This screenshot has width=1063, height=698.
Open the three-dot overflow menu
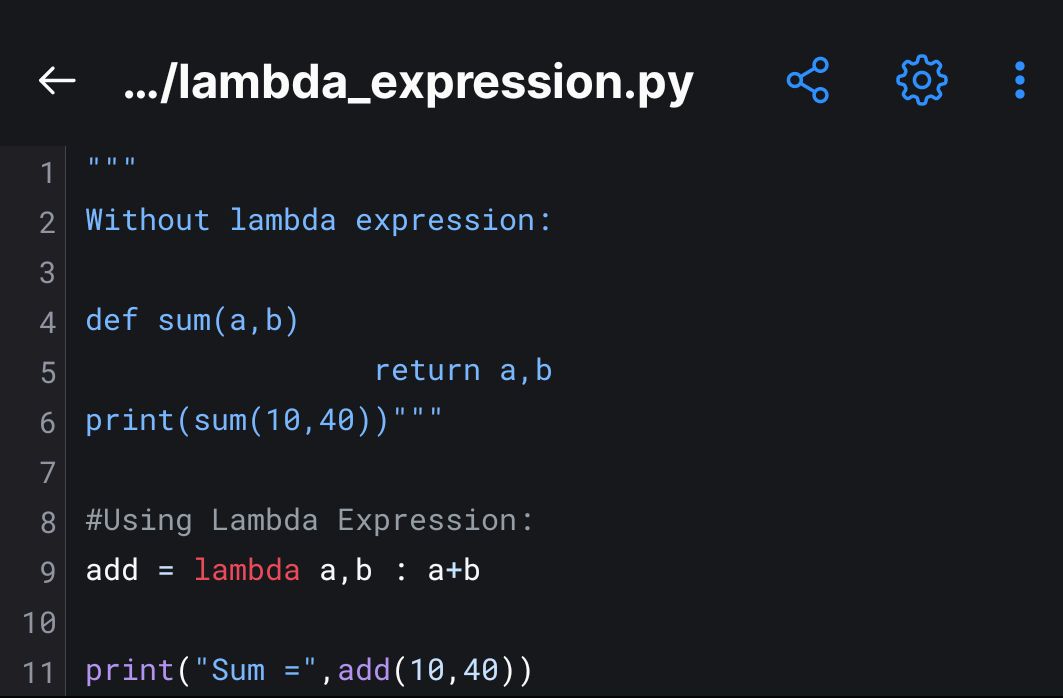pos(1020,81)
